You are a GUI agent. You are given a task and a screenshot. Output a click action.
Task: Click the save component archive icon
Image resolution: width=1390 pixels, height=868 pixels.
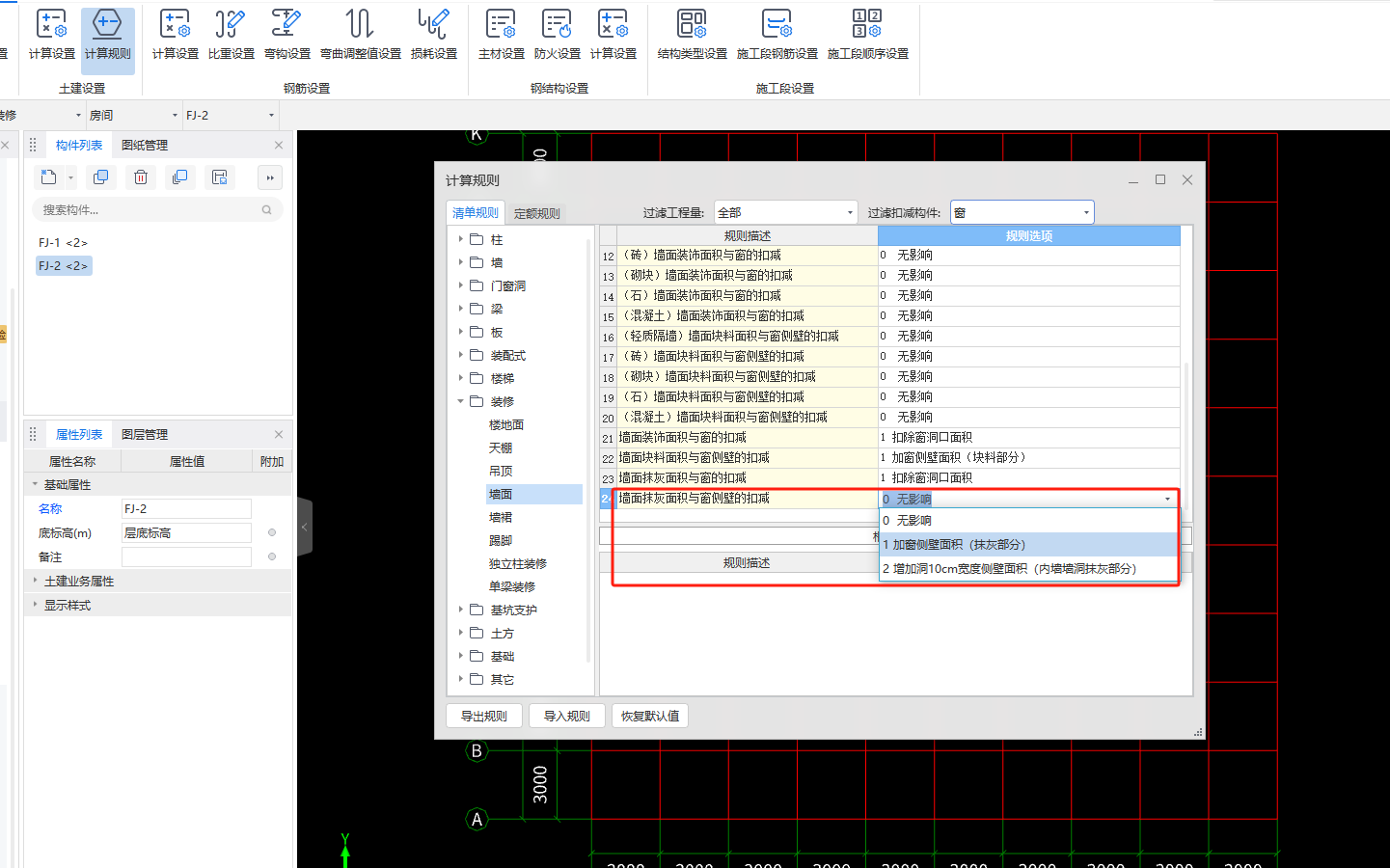pyautogui.click(x=220, y=177)
